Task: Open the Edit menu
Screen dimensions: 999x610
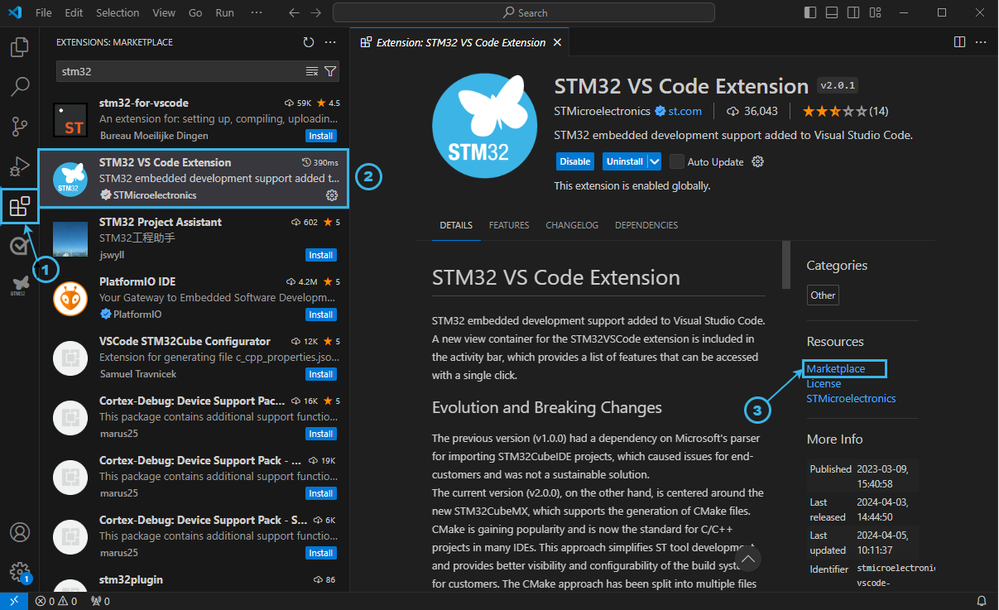Action: tap(74, 13)
